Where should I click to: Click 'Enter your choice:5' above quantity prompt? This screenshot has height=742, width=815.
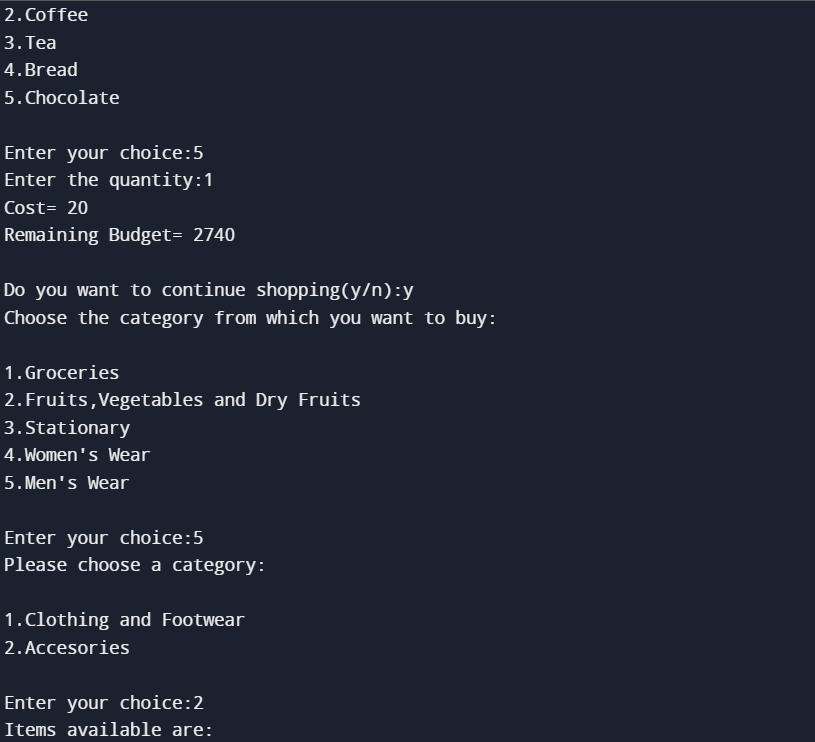click(103, 153)
